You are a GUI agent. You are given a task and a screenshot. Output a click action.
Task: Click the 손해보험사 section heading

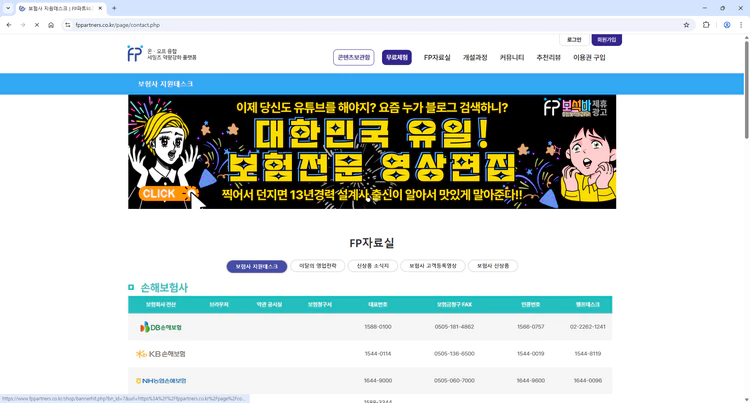point(164,287)
